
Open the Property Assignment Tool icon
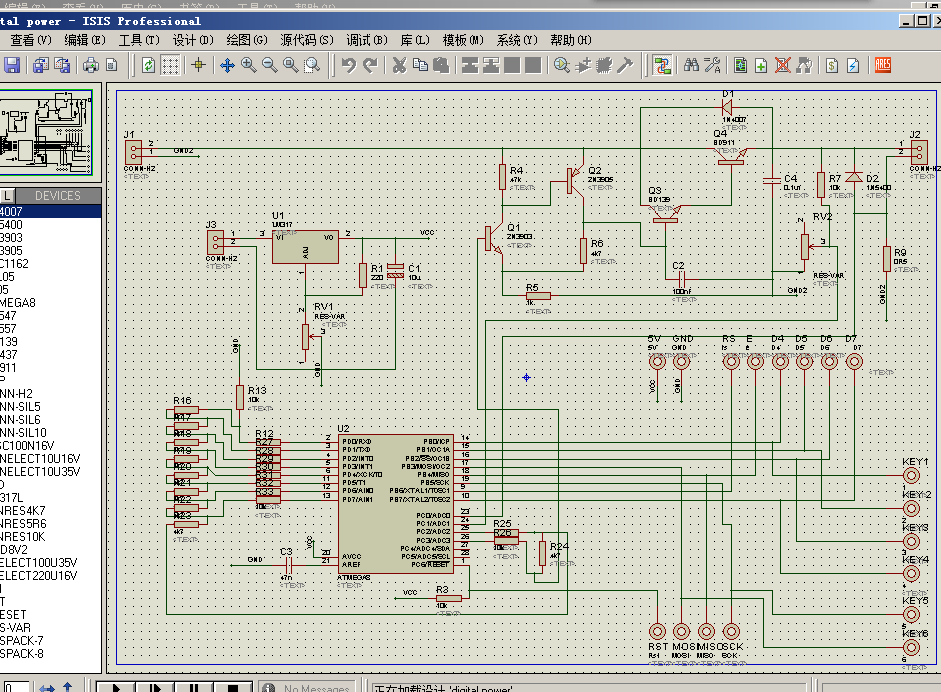click(712, 65)
